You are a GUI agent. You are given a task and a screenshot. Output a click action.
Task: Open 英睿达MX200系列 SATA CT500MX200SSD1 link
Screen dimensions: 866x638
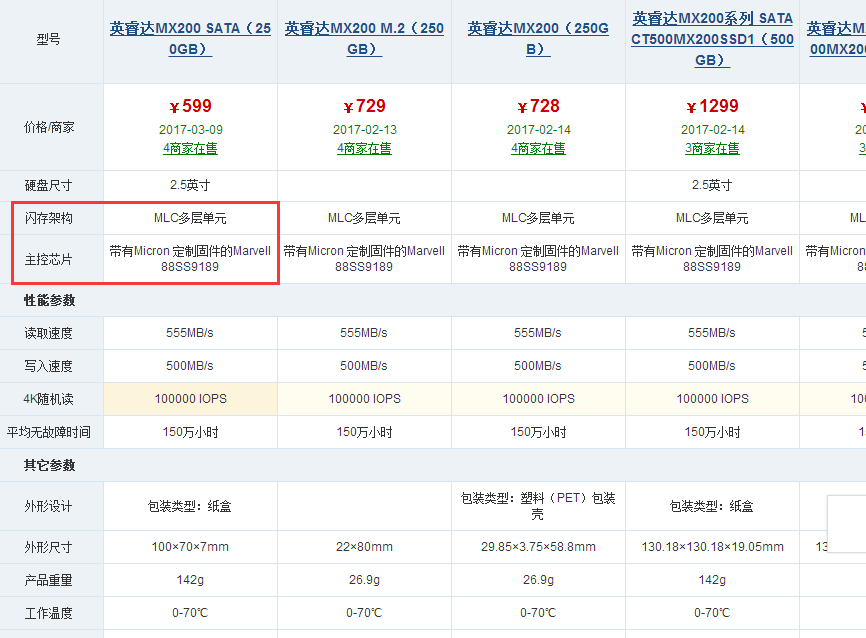[x=712, y=39]
